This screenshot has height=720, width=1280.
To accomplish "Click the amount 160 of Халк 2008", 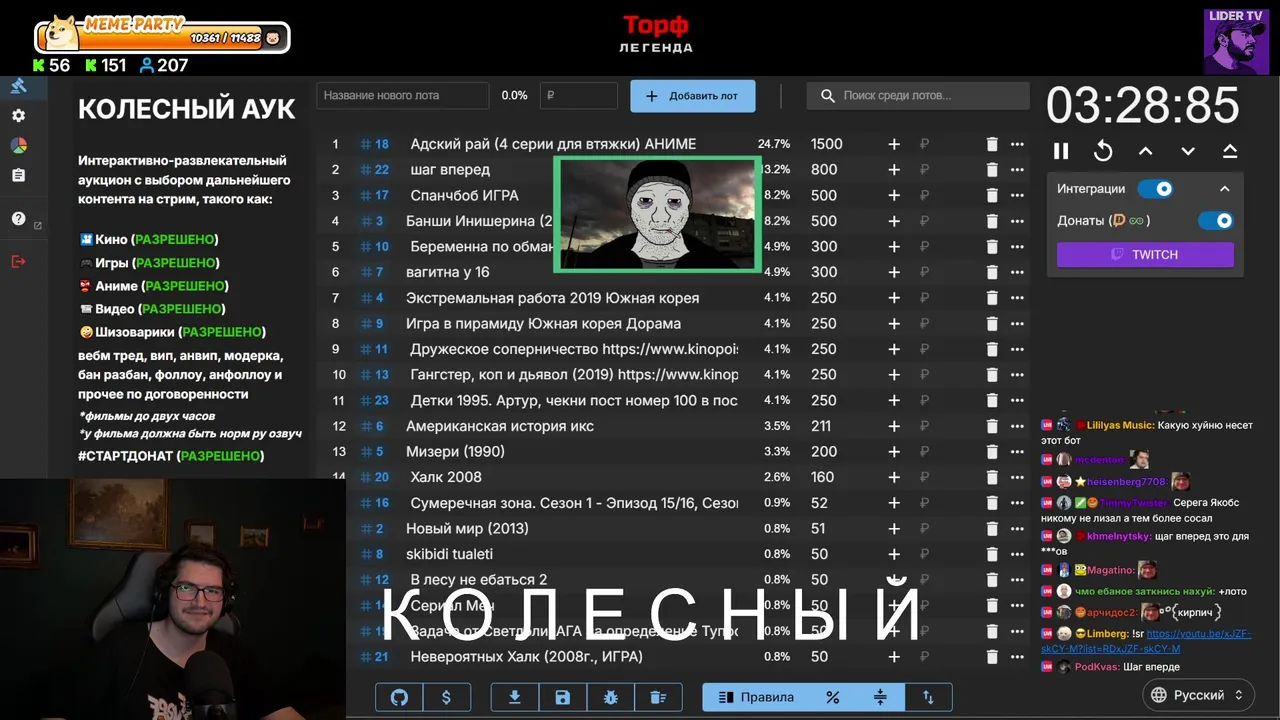I will (823, 478).
